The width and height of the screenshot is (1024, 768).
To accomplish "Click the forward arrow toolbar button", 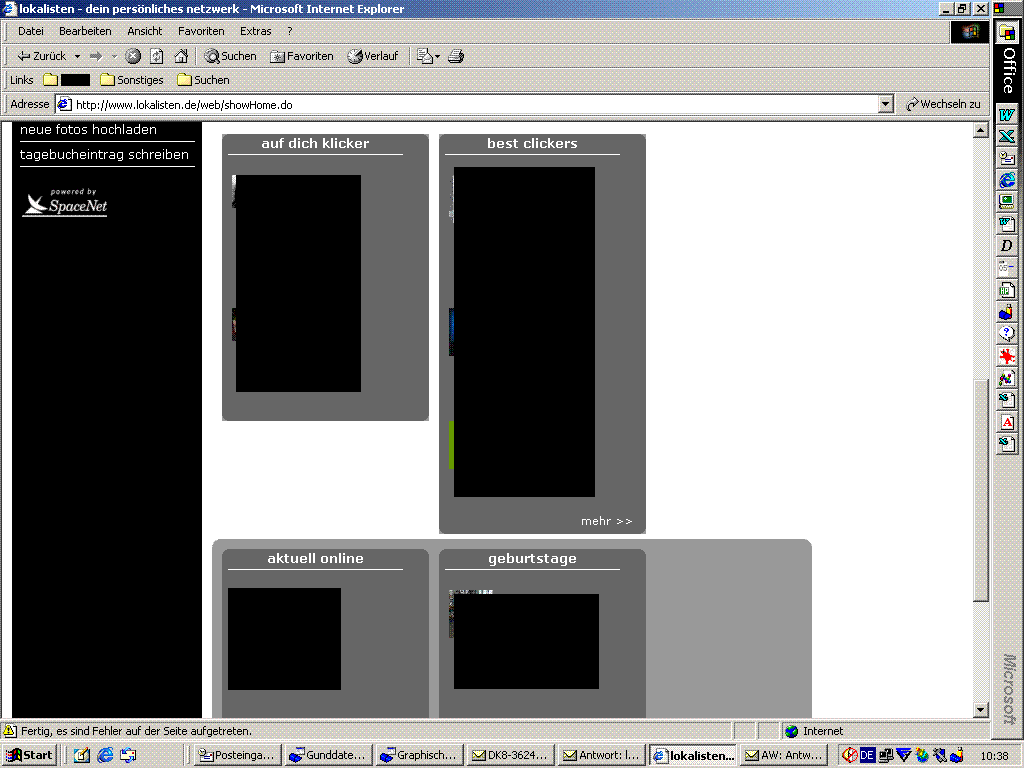I will [x=96, y=56].
